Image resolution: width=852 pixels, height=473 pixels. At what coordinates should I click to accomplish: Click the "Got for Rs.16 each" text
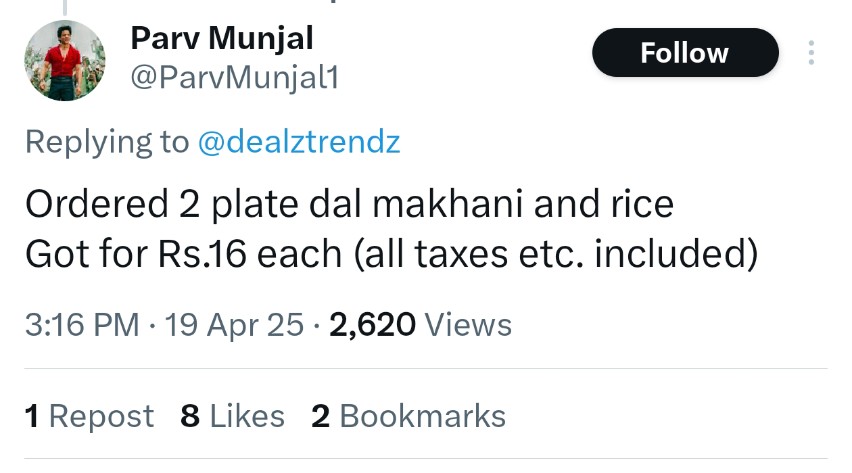[x=183, y=254]
